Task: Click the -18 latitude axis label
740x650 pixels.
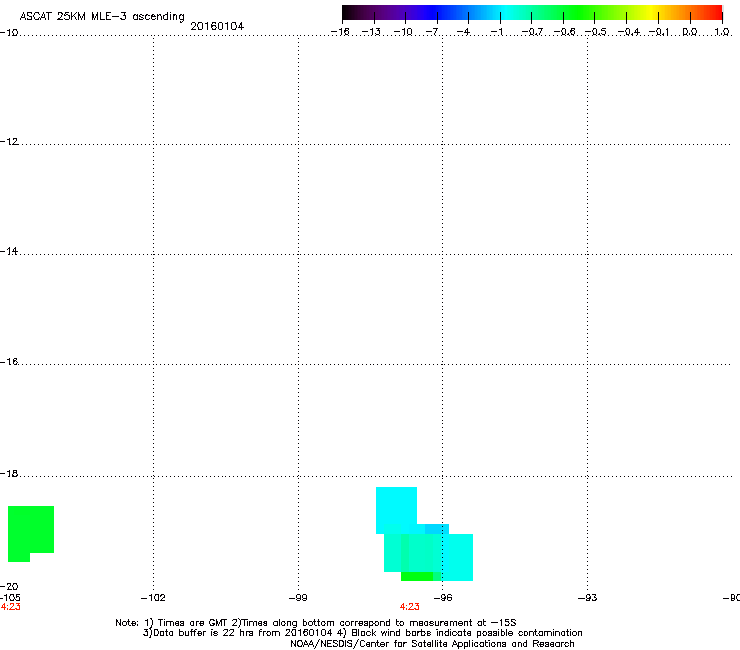Action: (x=9, y=473)
